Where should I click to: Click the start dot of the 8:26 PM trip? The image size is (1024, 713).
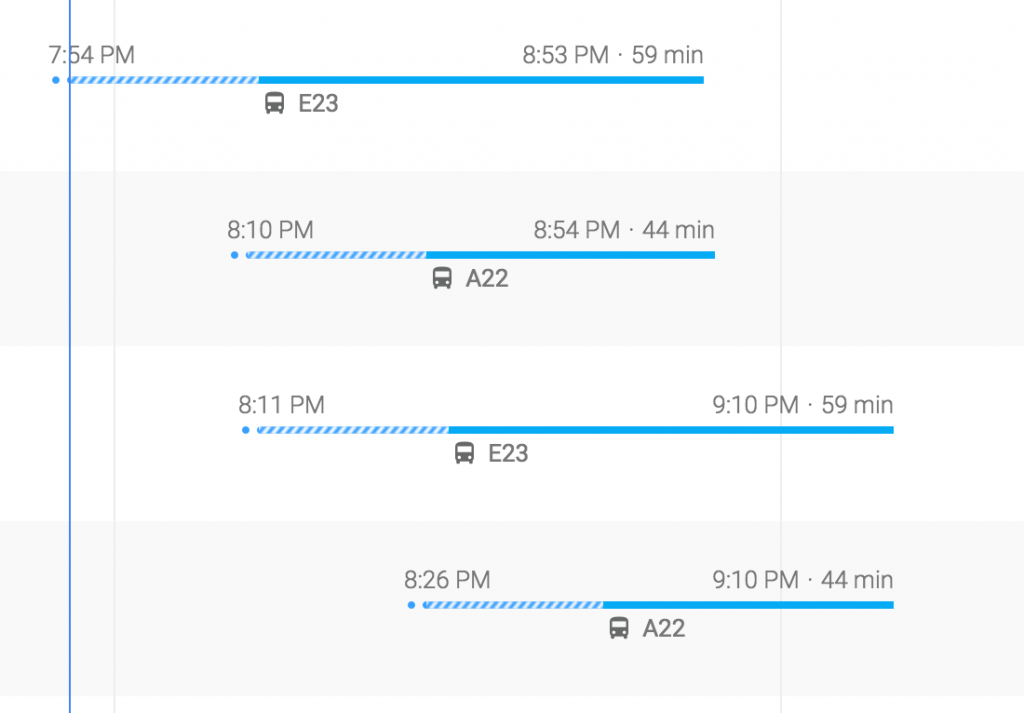(411, 605)
